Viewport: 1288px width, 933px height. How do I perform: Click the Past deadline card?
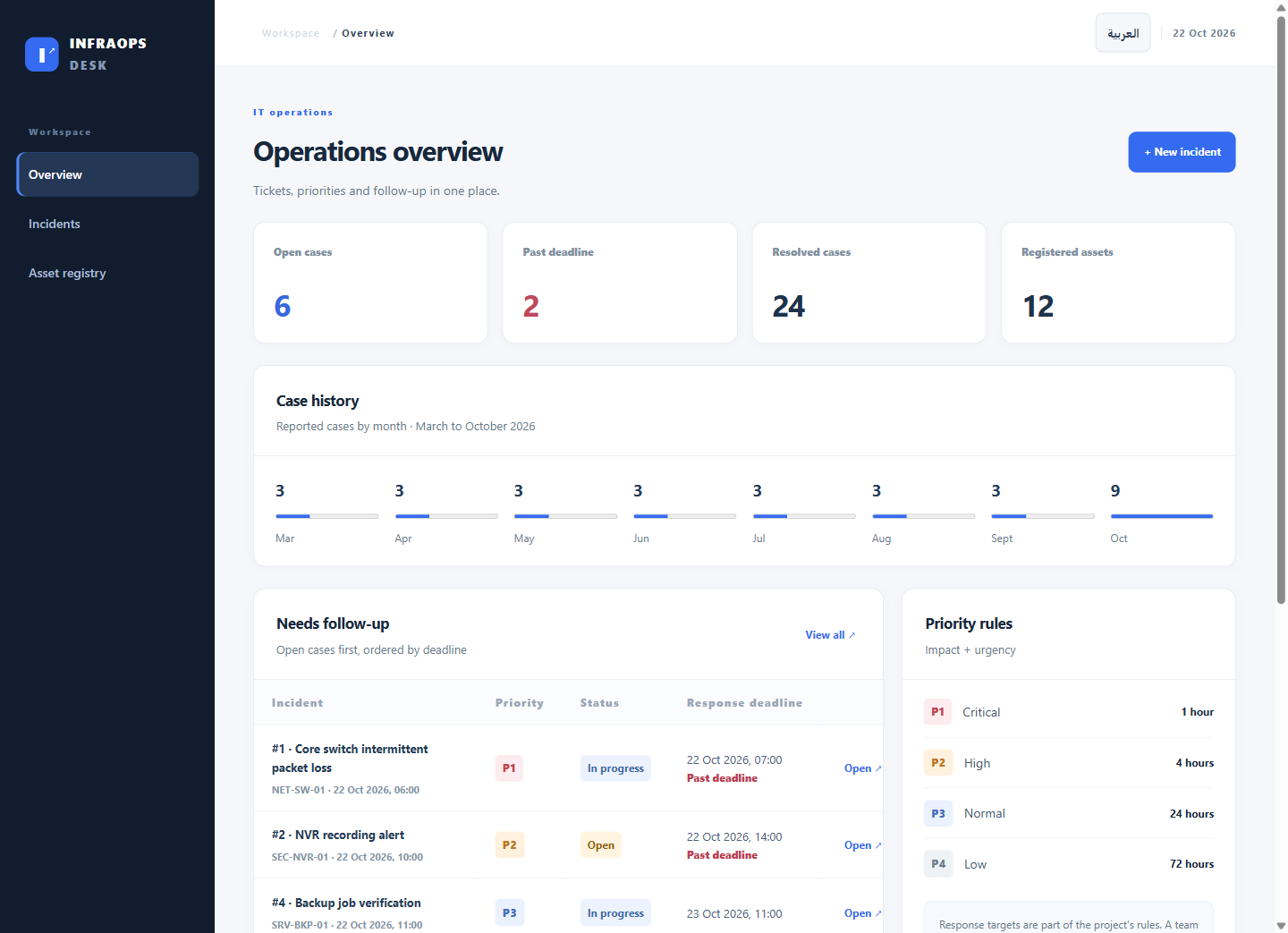click(620, 283)
